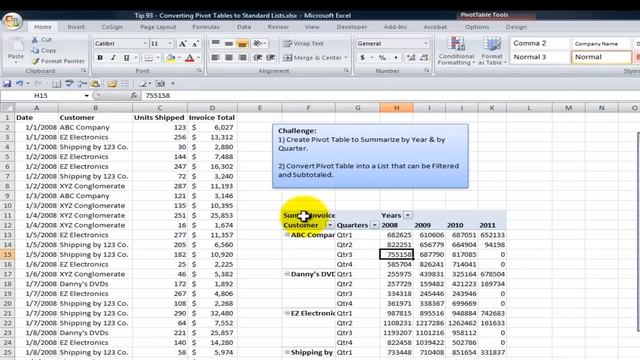Open the Customer field filter dropdown
Screen dimensions: 640x360
(330, 225)
